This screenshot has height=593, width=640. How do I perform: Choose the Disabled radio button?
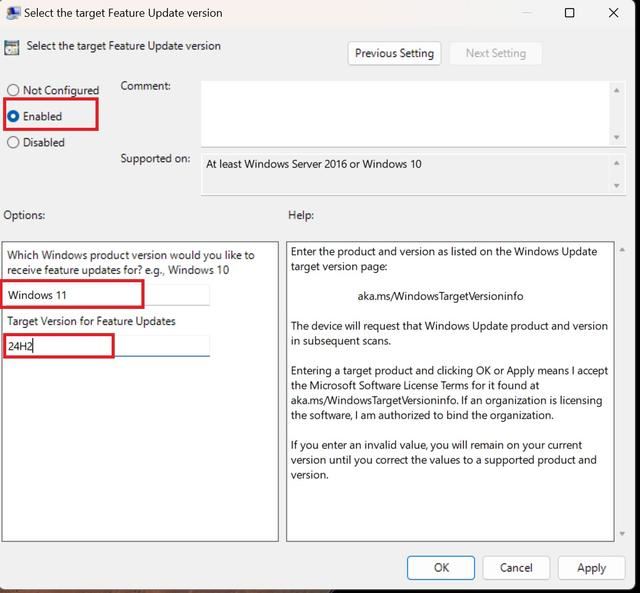(x=13, y=142)
